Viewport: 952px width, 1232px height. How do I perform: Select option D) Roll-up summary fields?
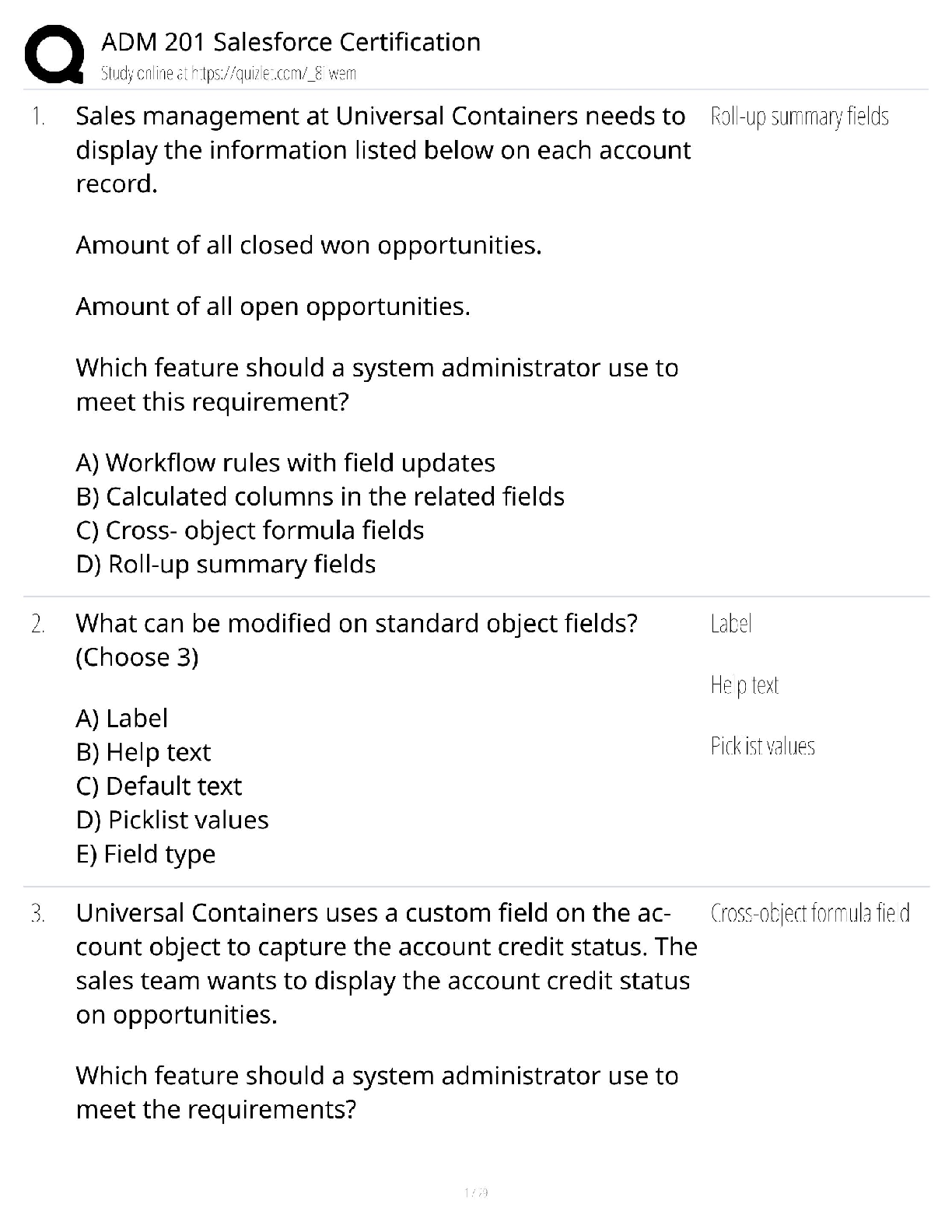(226, 564)
